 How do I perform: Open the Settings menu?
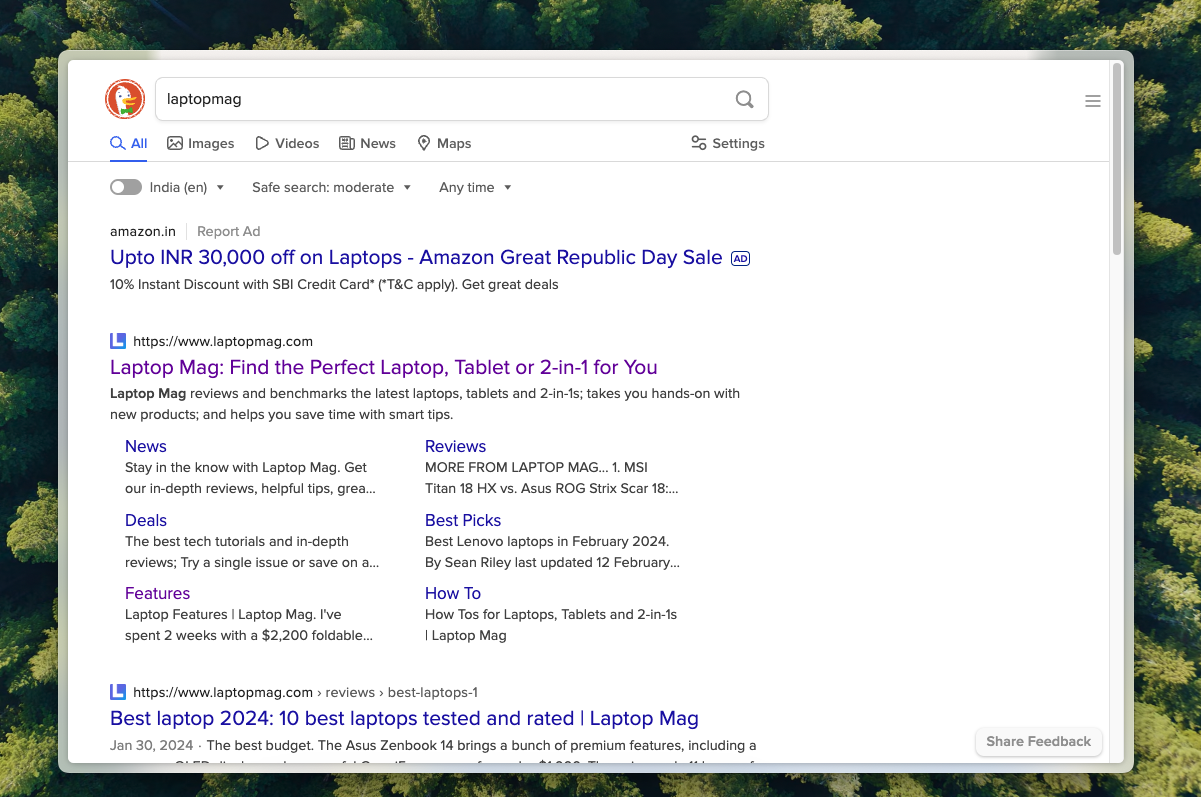click(x=728, y=143)
